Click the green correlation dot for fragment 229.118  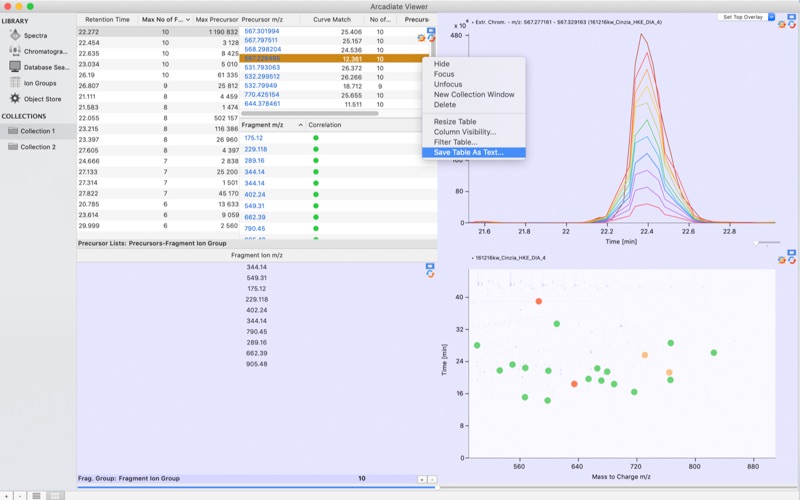point(316,149)
